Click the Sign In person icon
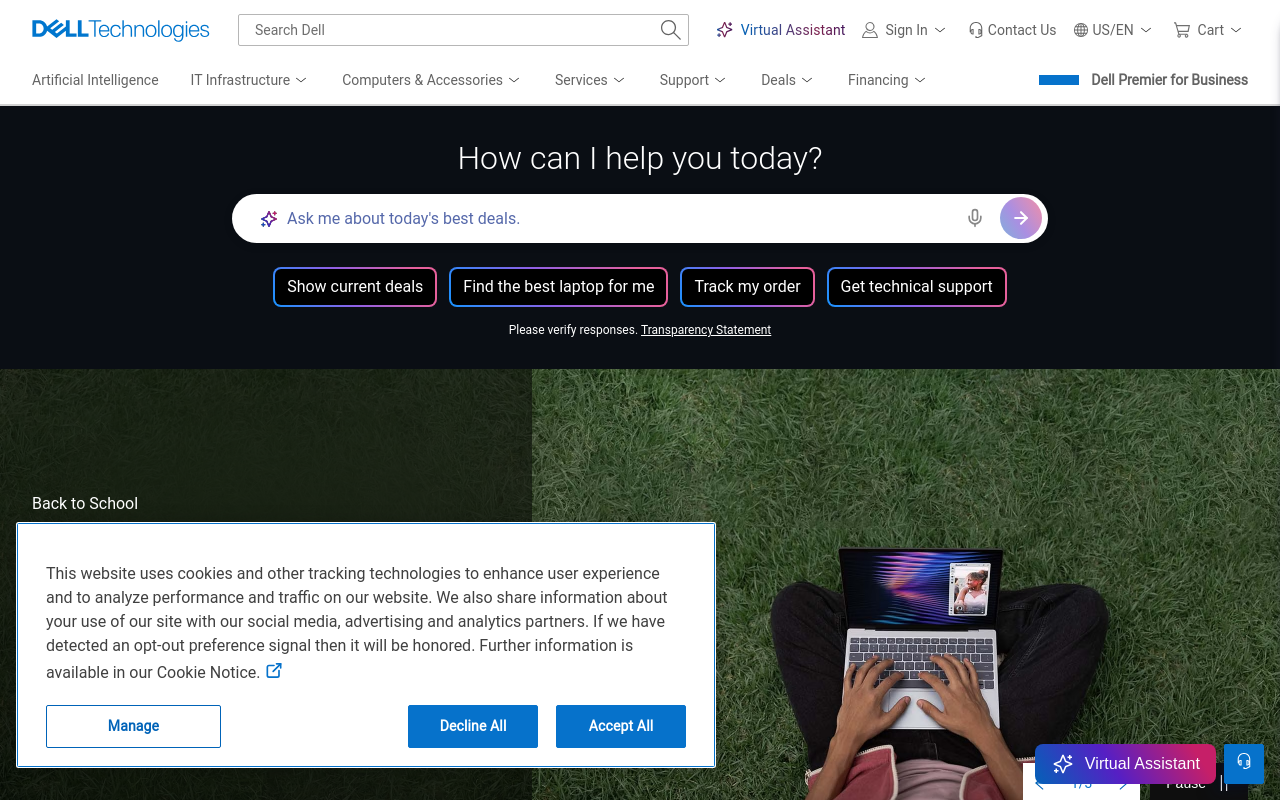This screenshot has width=1280, height=800. 870,30
